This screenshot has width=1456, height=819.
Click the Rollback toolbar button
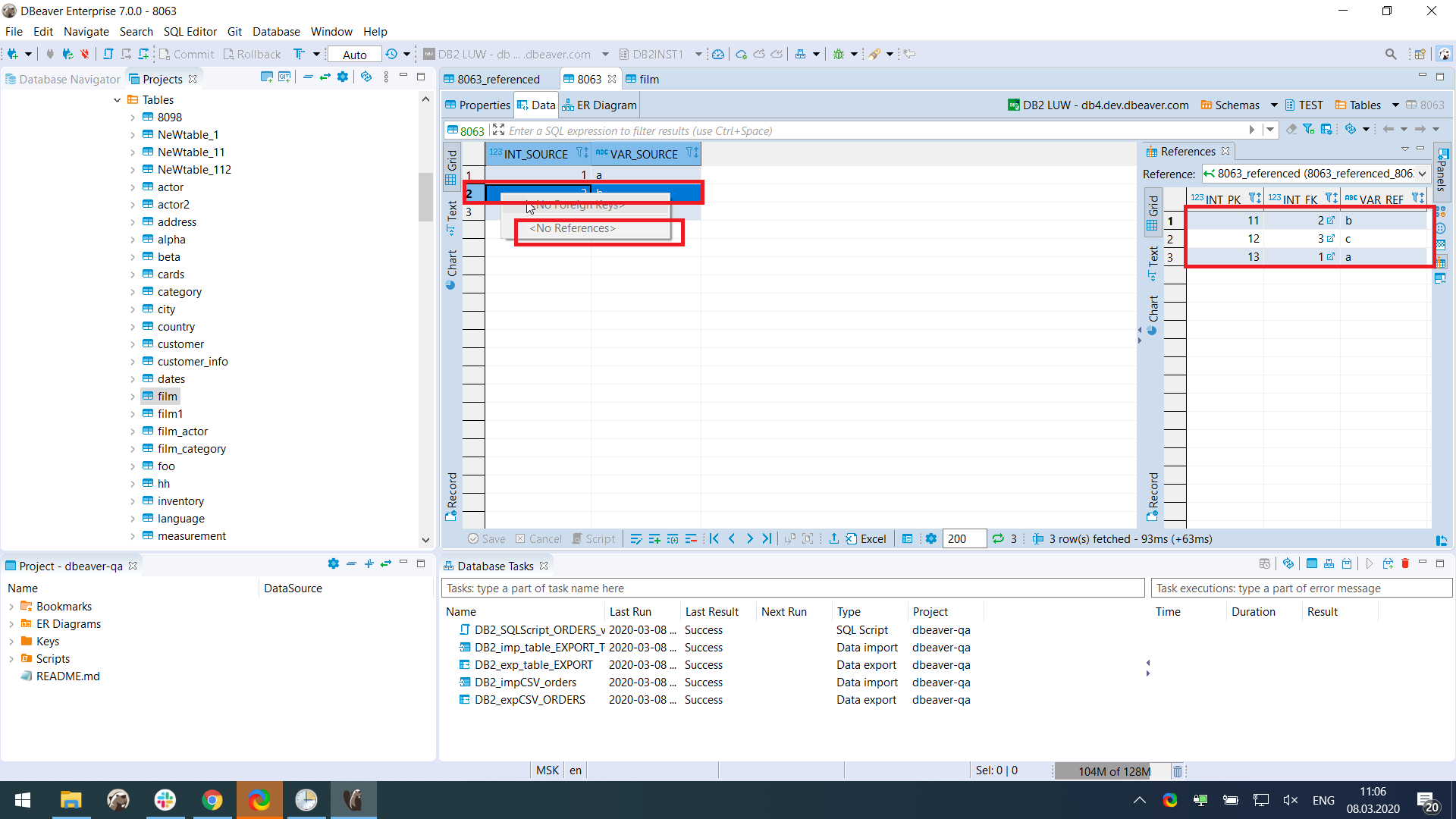pos(253,54)
